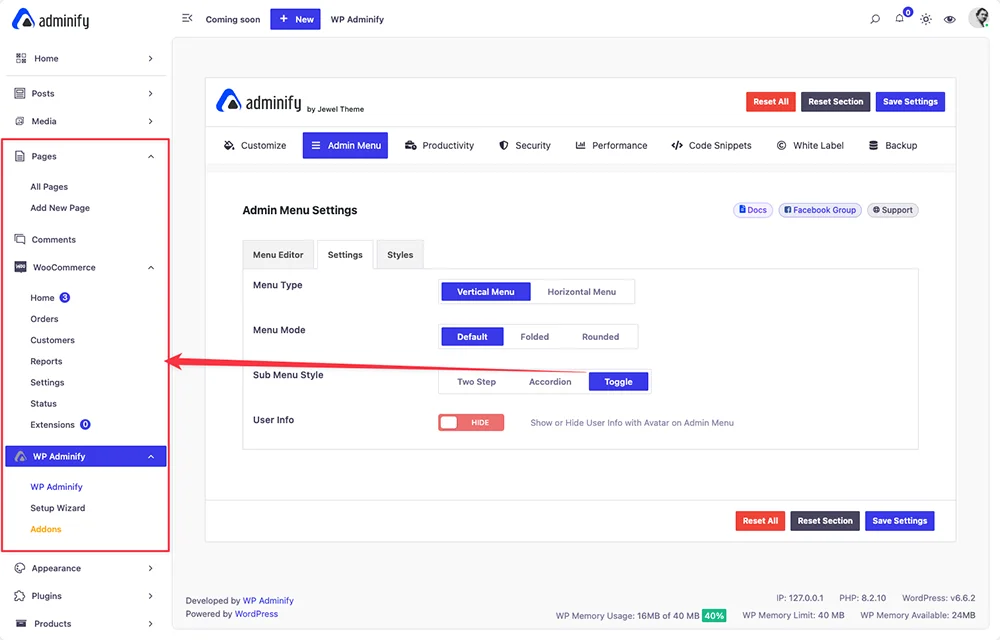1000x640 pixels.
Task: Open the Performance tab
Action: tap(611, 145)
